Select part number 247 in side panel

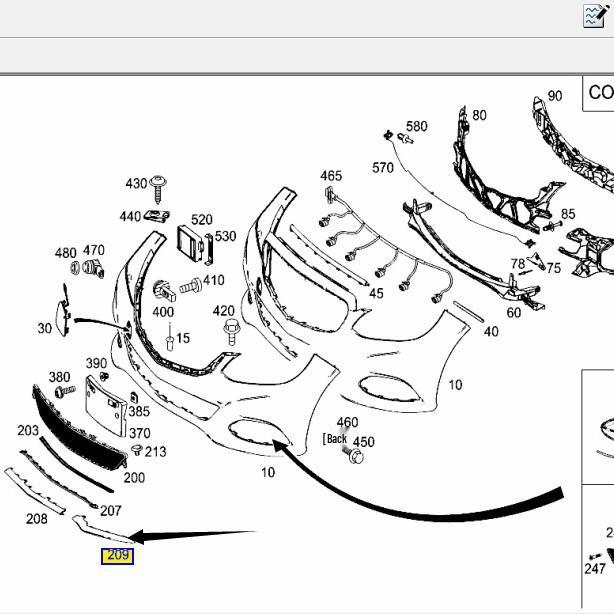coord(594,569)
